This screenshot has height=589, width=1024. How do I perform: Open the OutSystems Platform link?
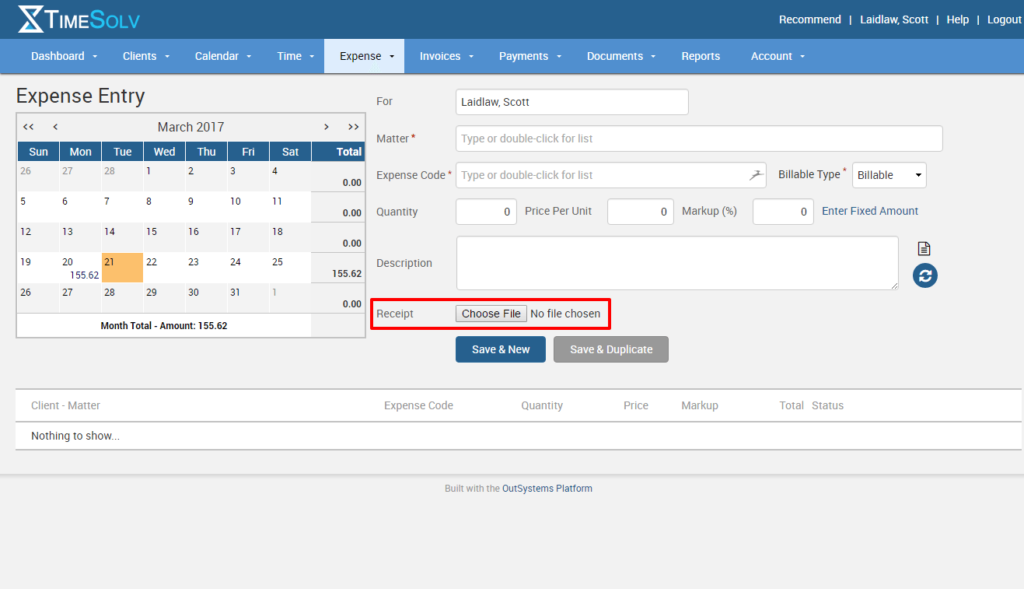click(x=547, y=488)
